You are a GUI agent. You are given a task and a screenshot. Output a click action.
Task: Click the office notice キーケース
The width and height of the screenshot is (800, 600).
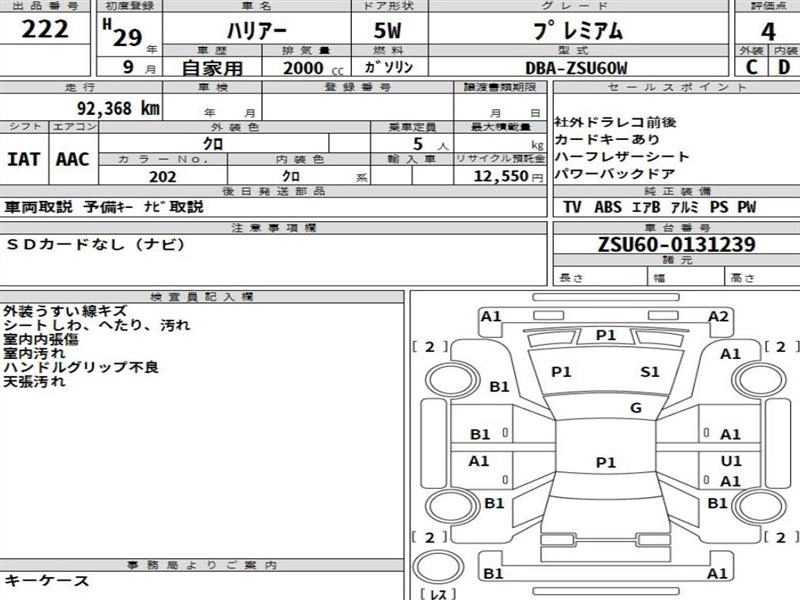[46, 581]
